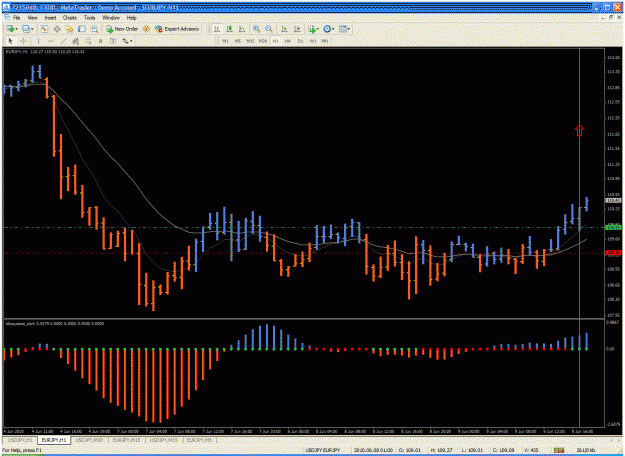Toggle Chart Shift icon
625x456 pixels.
click(x=297, y=29)
